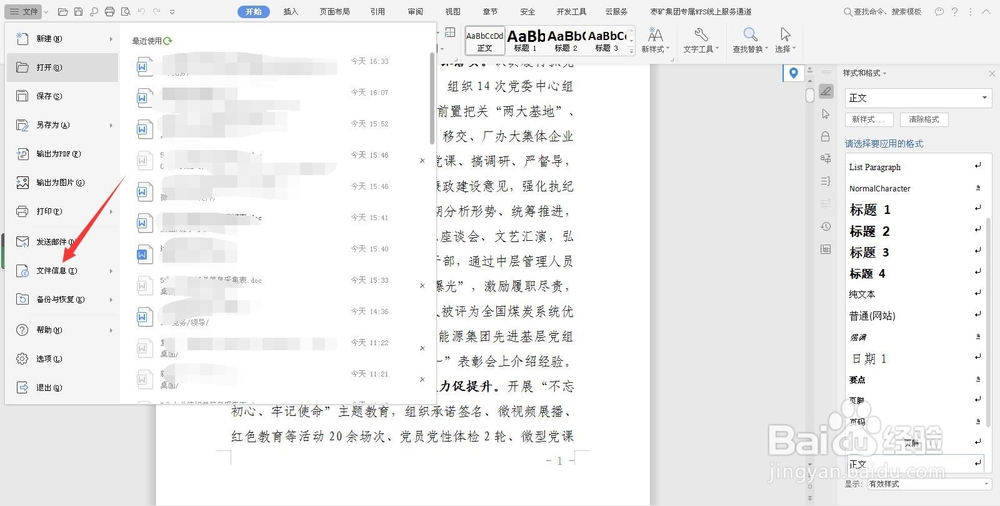Open 选项 settings entry

[x=62, y=359]
